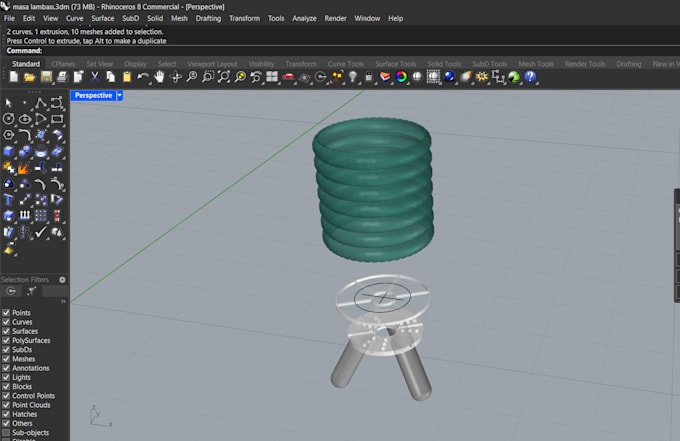Toggle the Surfaces filter checkbox
Screen dimensions: 680x441
tap(6, 331)
